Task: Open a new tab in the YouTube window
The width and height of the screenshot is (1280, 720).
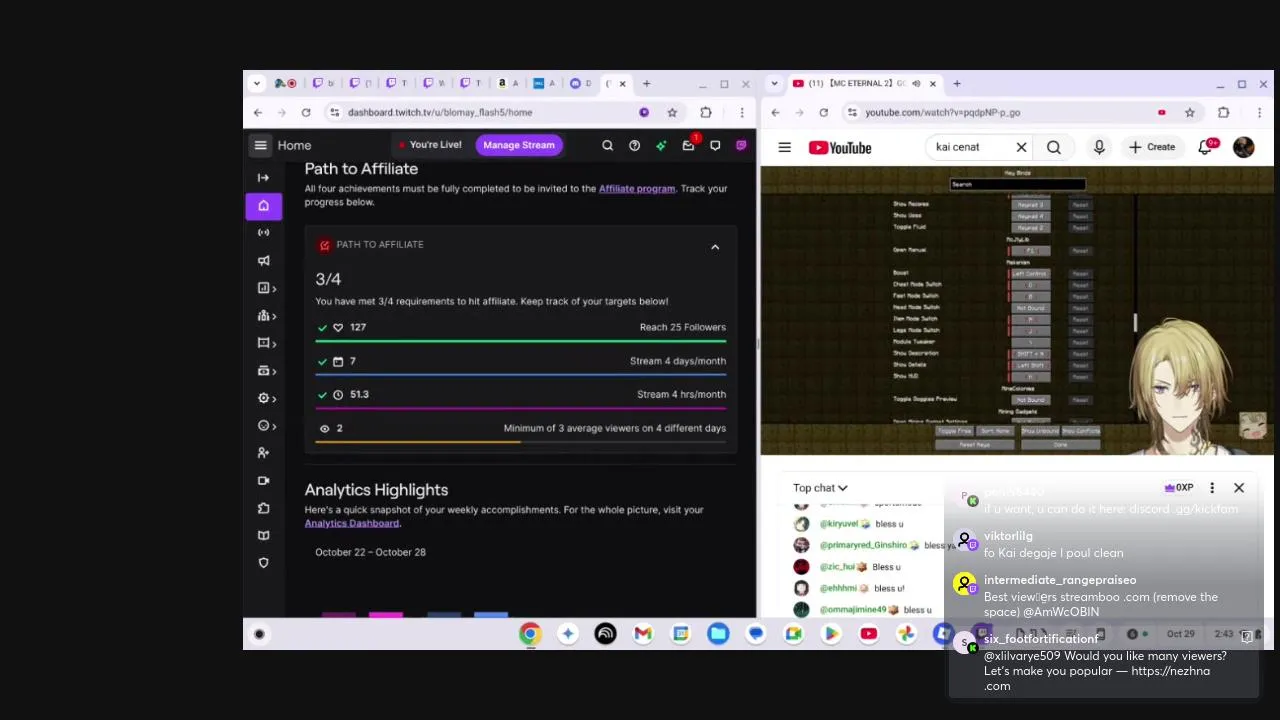Action: [x=956, y=84]
